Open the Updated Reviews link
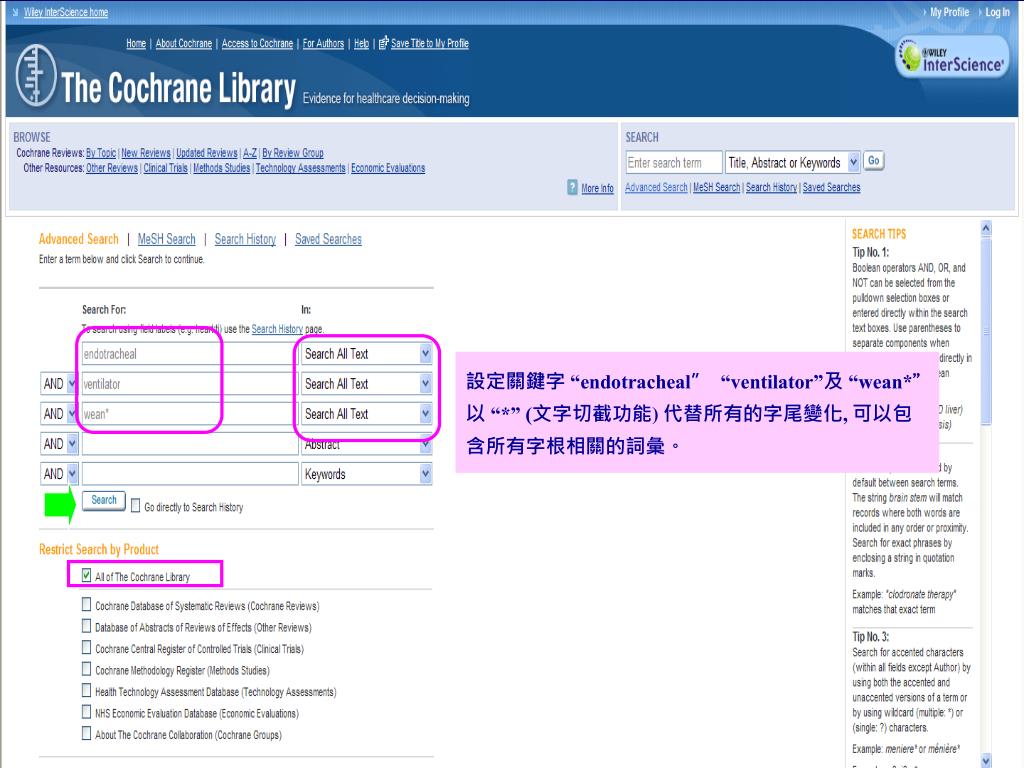The height and width of the screenshot is (768, 1024). [x=206, y=153]
